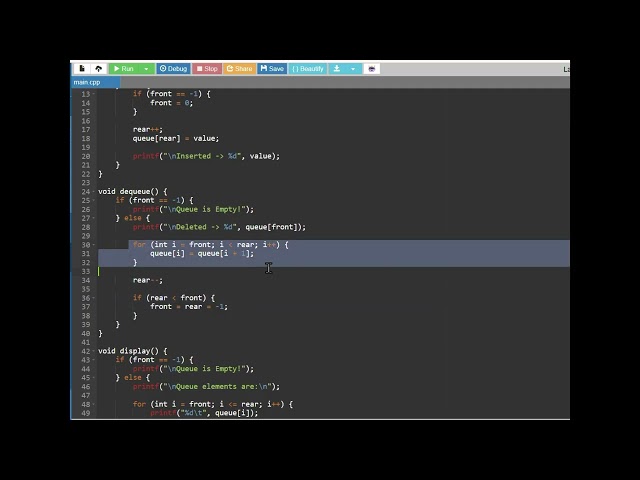This screenshot has width=640, height=480.
Task: Click the Stop button
Action: pos(207,69)
